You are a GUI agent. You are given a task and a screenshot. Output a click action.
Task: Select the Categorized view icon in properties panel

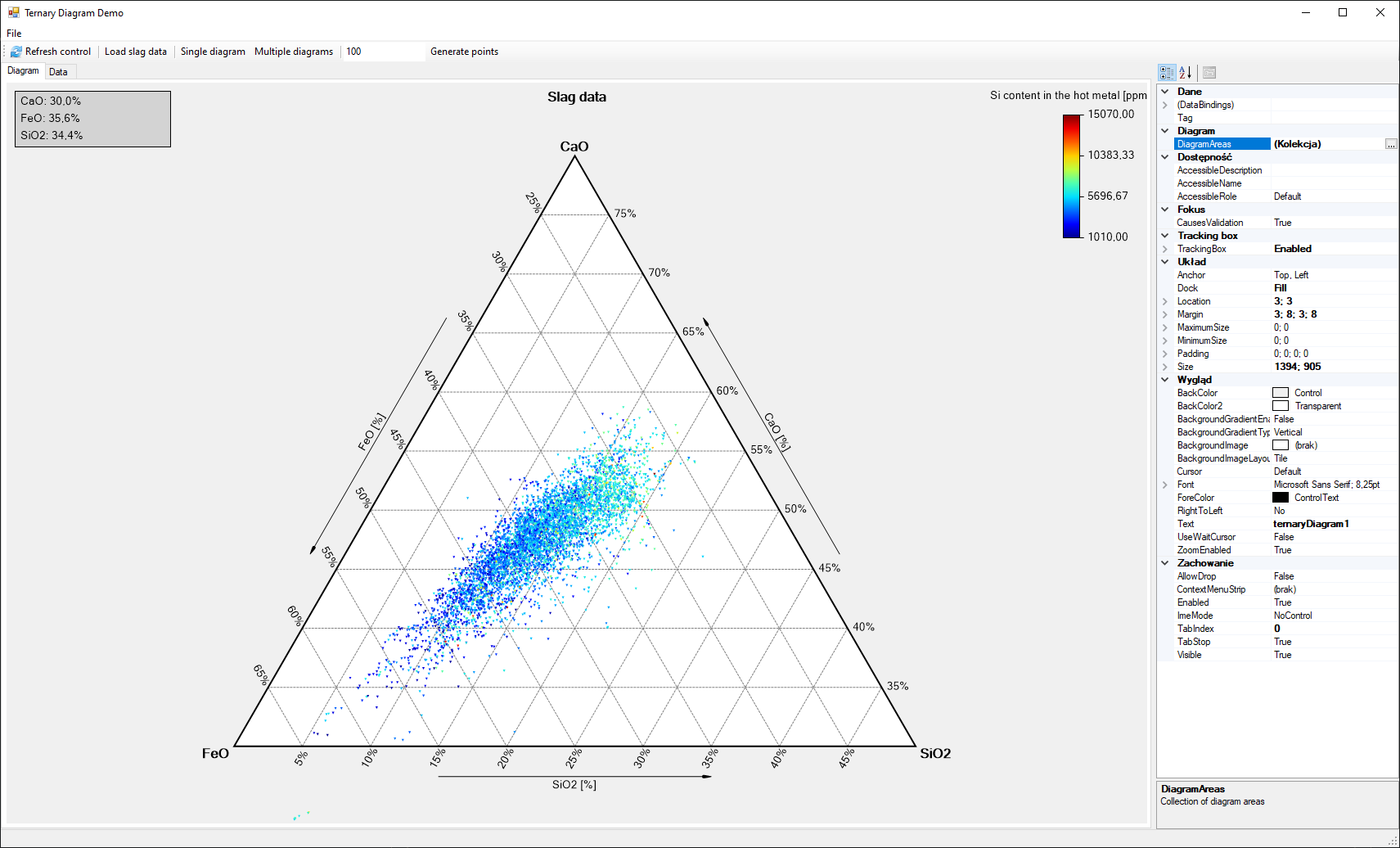point(1167,72)
